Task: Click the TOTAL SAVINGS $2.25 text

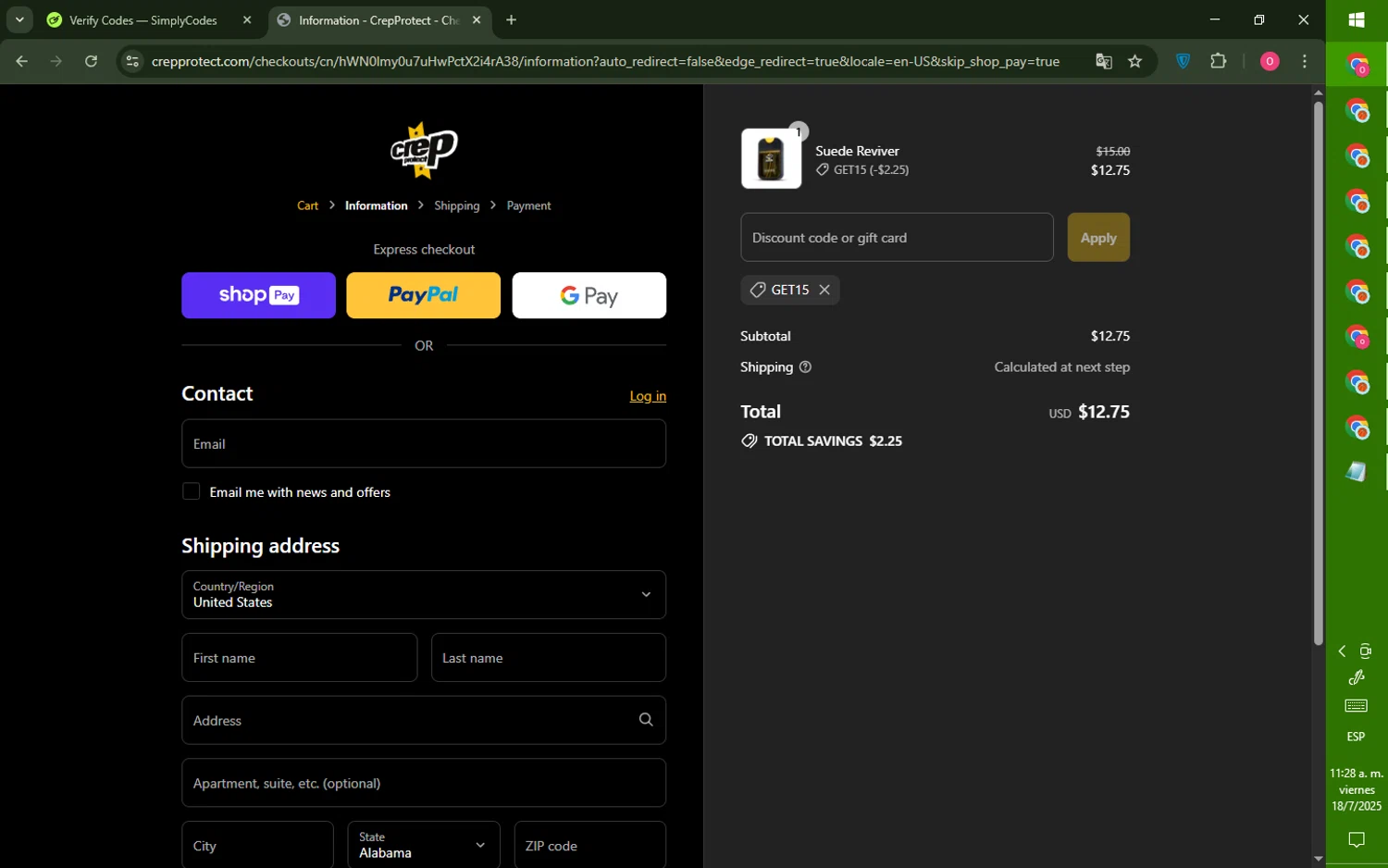Action: click(x=833, y=441)
